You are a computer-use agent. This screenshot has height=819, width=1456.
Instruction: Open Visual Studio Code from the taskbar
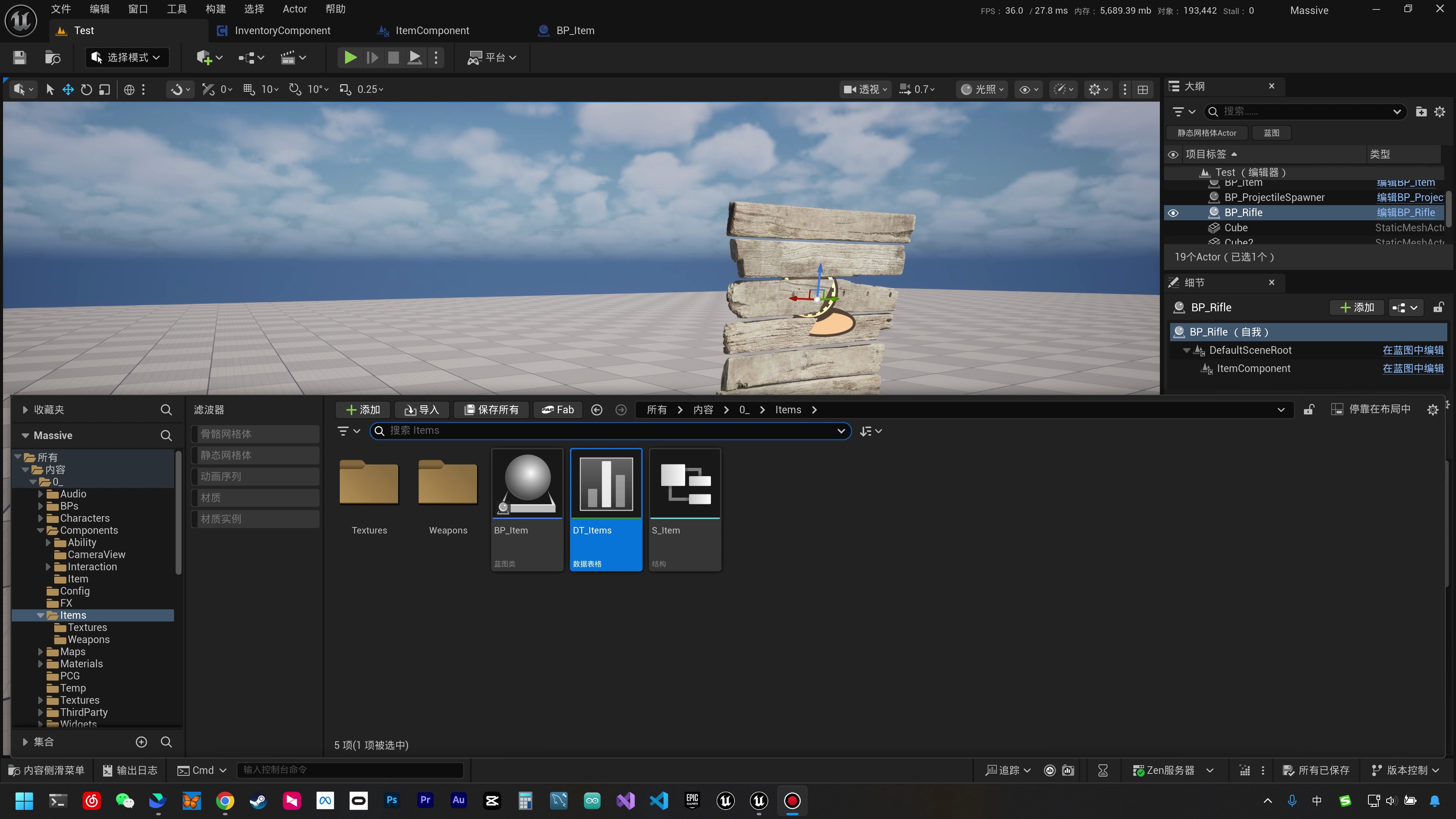point(659,800)
